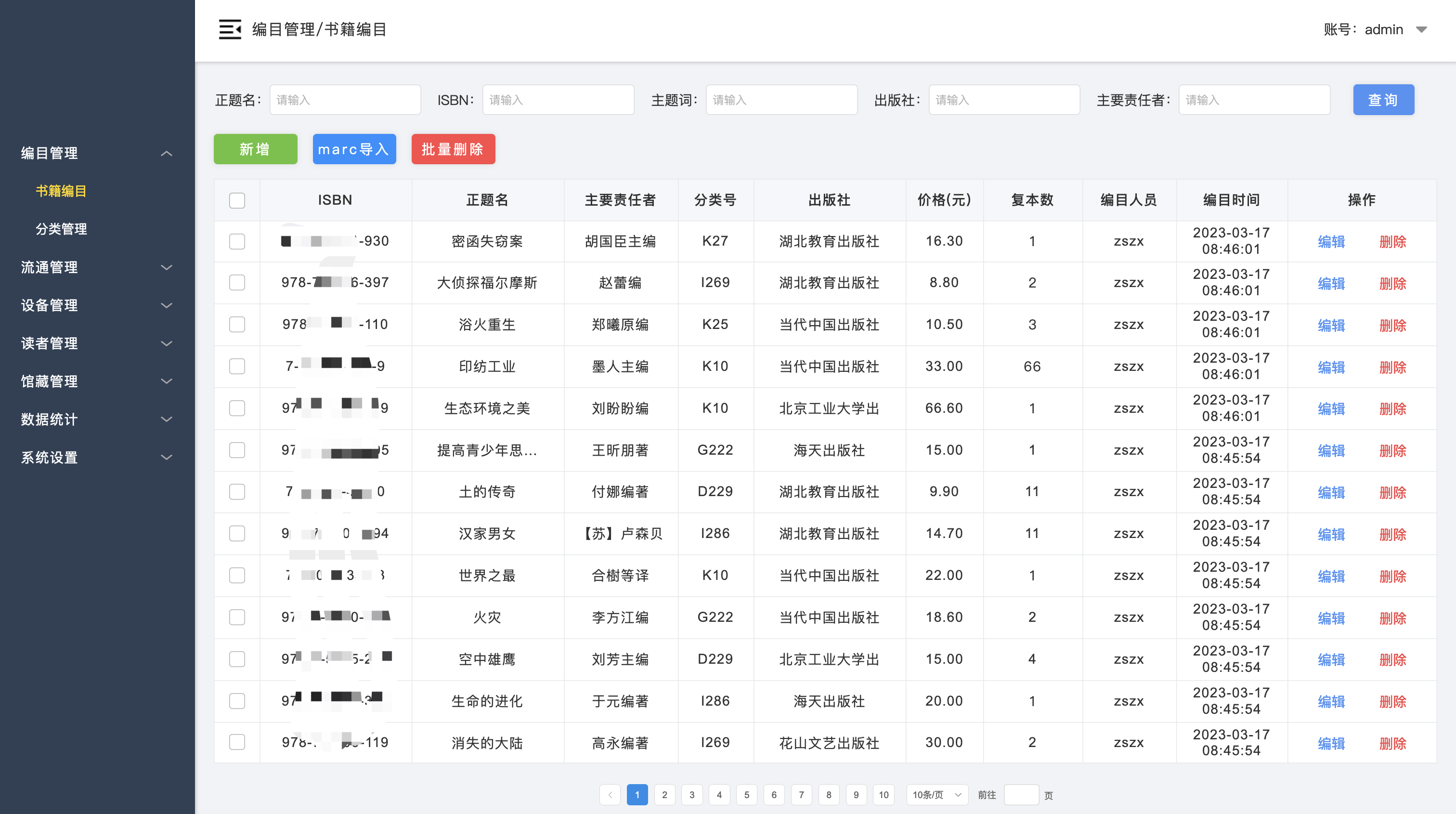Screen dimensions: 1456x814
Task: Check the row for 大侦探福尔摩斯
Action: click(237, 283)
